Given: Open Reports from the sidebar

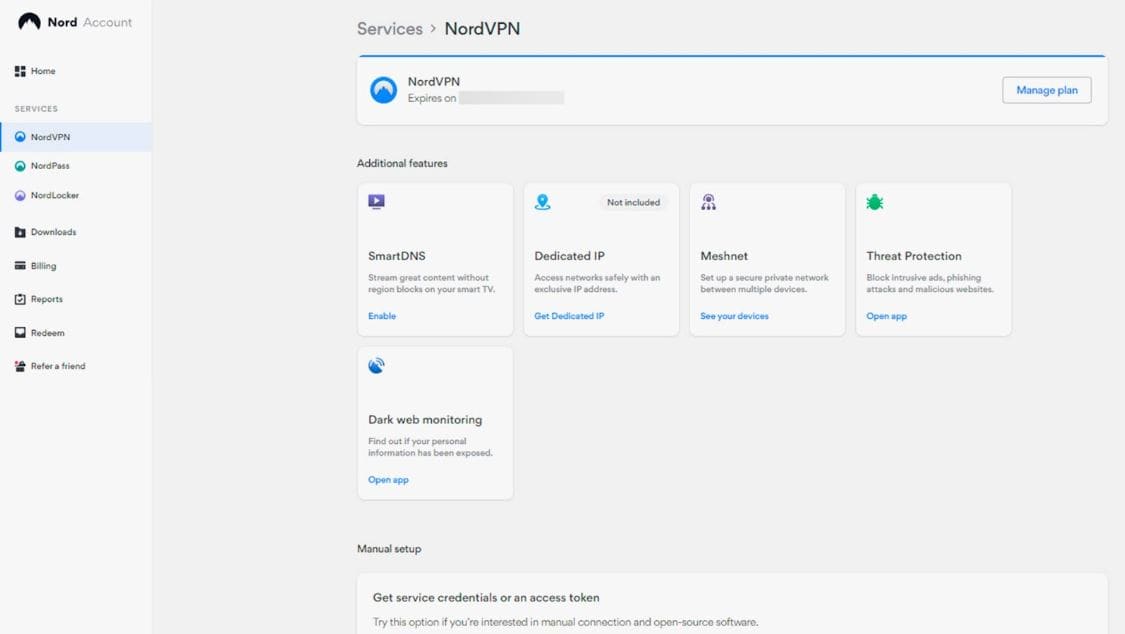Looking at the screenshot, I should [x=46, y=299].
